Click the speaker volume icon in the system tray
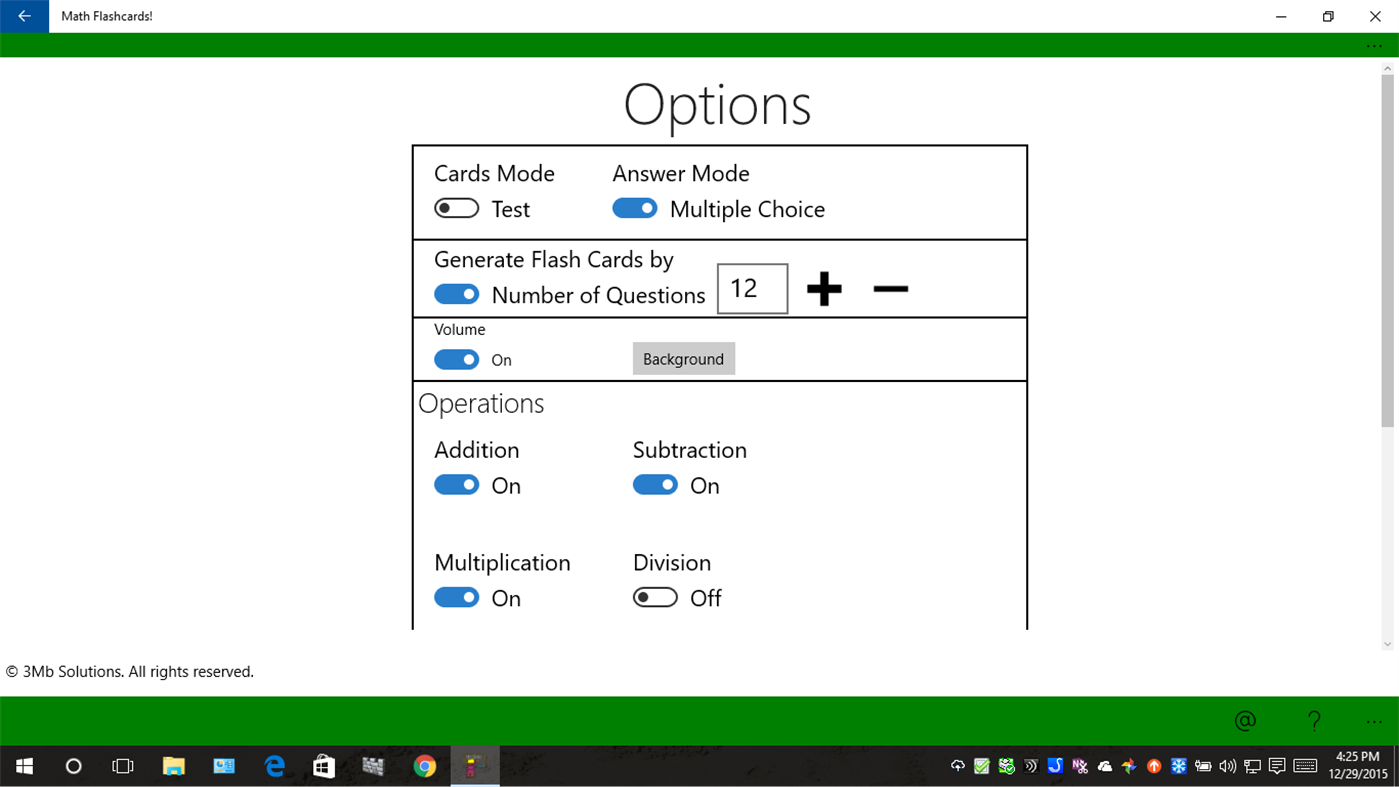The height and width of the screenshot is (787, 1399). click(x=1228, y=766)
